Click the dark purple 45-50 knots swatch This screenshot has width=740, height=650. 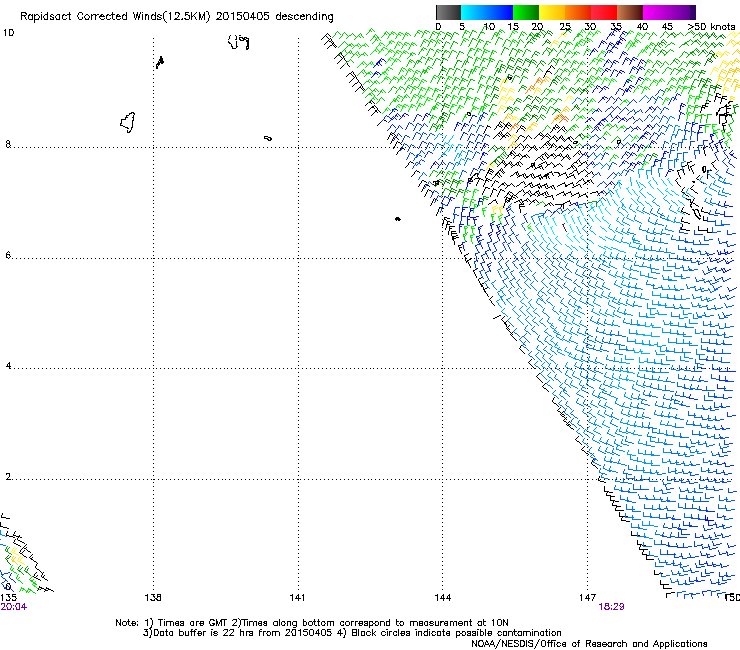[x=682, y=12]
